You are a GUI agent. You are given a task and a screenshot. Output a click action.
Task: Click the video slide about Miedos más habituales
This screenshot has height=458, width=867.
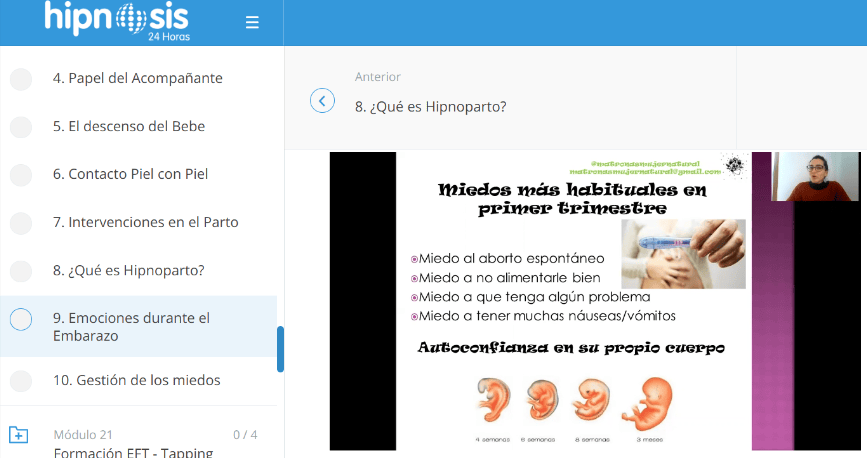(572, 300)
